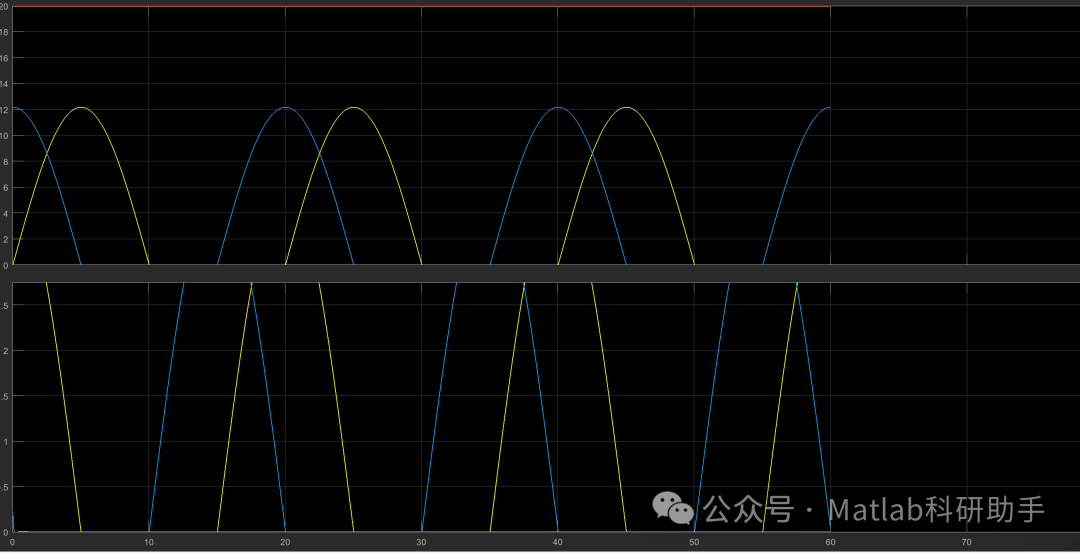Image resolution: width=1080 pixels, height=553 pixels.
Task: Select the lower scope plot with triangular pulses
Action: click(x=546, y=407)
